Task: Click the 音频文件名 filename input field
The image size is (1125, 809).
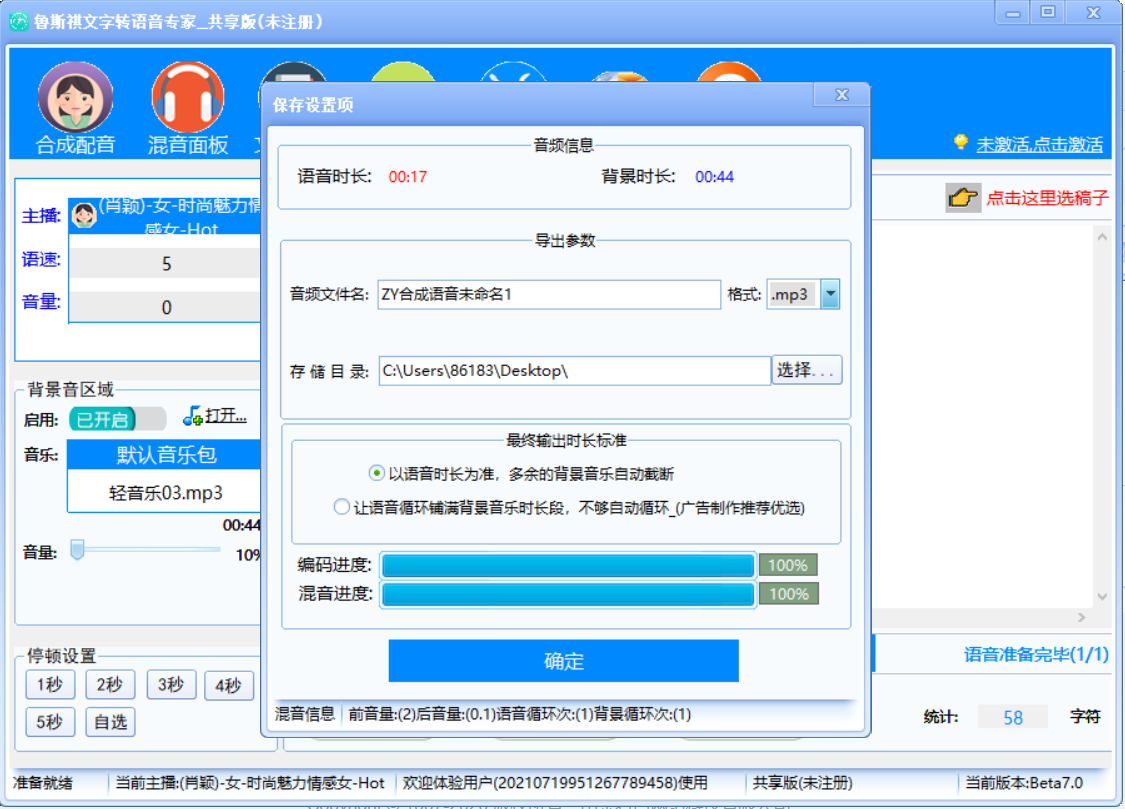Action: tap(548, 295)
